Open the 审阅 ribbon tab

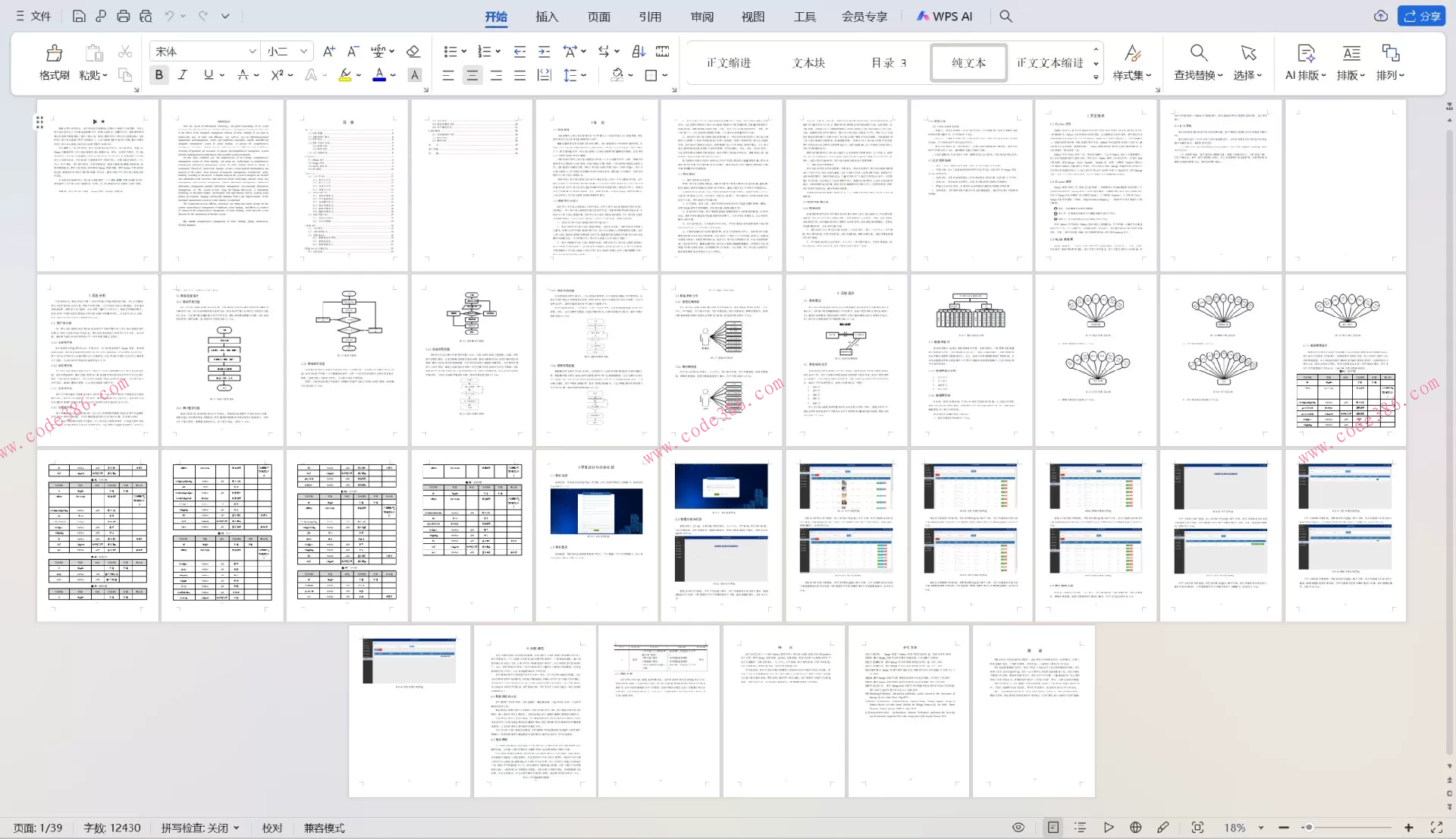click(701, 16)
